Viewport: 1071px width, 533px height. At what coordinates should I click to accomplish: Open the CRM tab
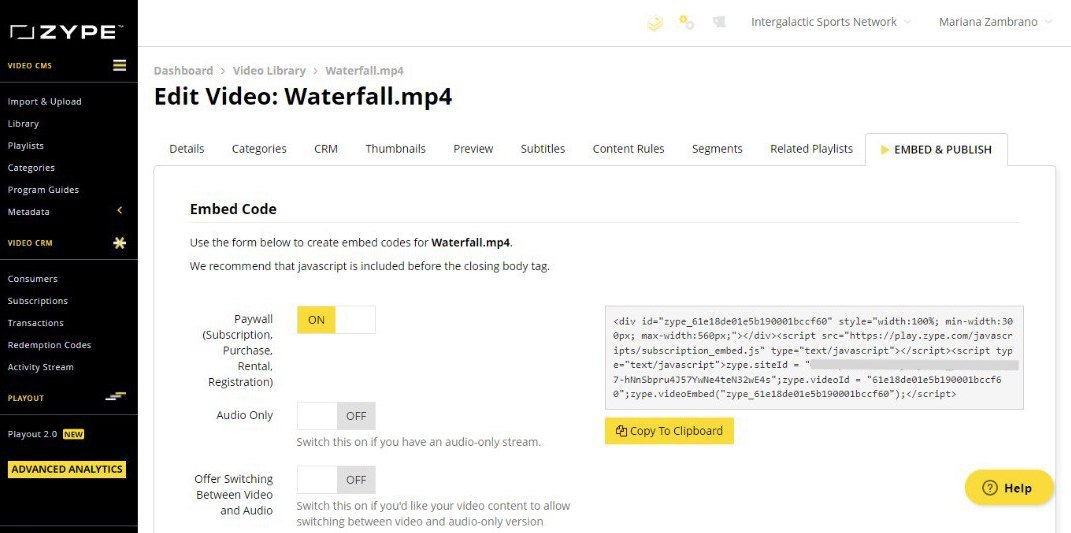coord(326,149)
